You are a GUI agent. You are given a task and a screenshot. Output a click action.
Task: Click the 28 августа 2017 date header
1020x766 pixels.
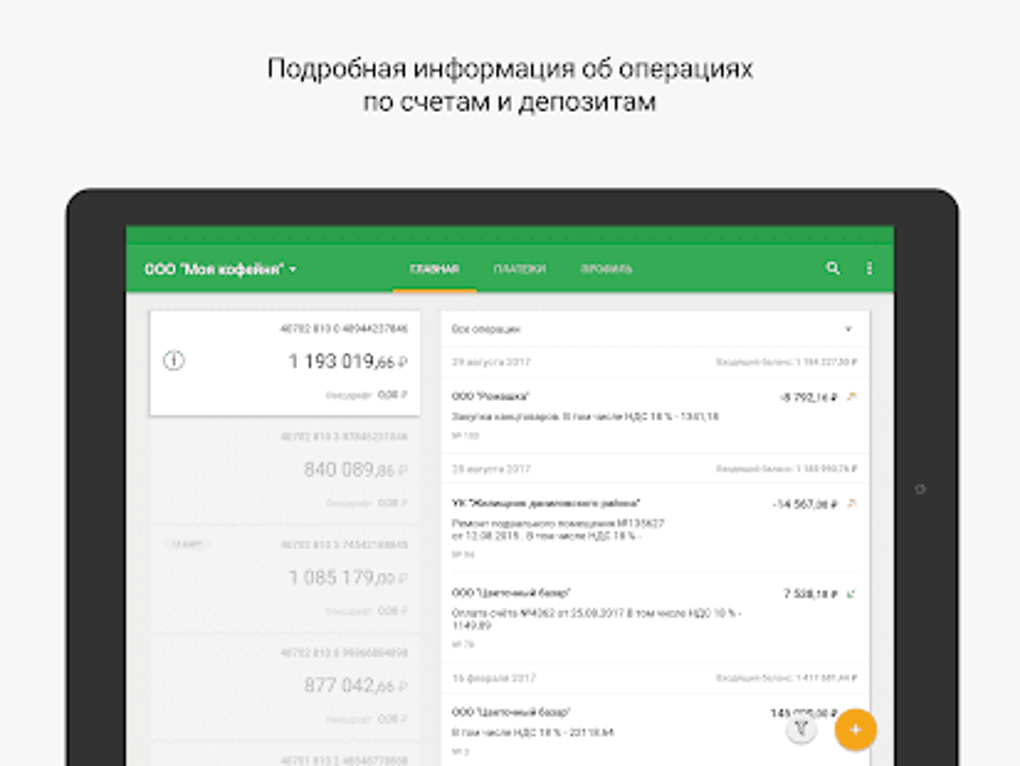pos(491,469)
